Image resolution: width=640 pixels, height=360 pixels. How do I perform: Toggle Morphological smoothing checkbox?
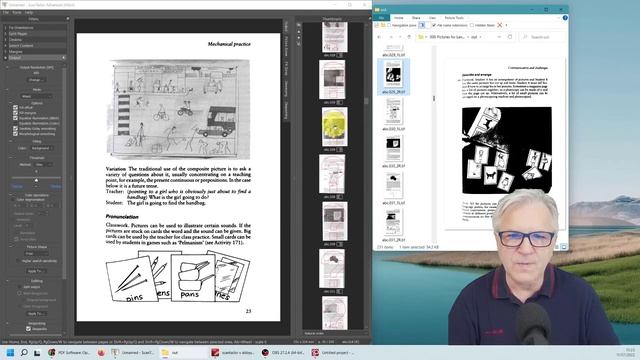pos(16,134)
